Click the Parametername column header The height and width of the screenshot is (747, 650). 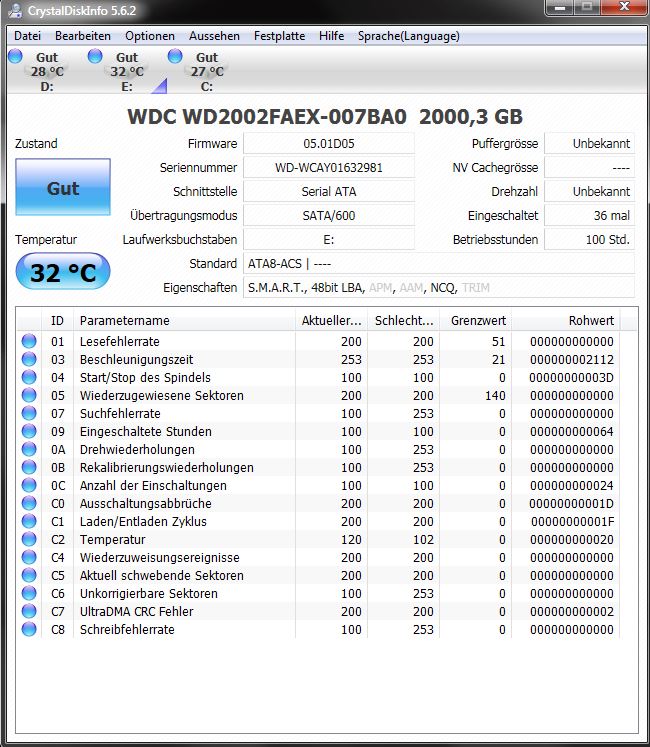[184, 320]
